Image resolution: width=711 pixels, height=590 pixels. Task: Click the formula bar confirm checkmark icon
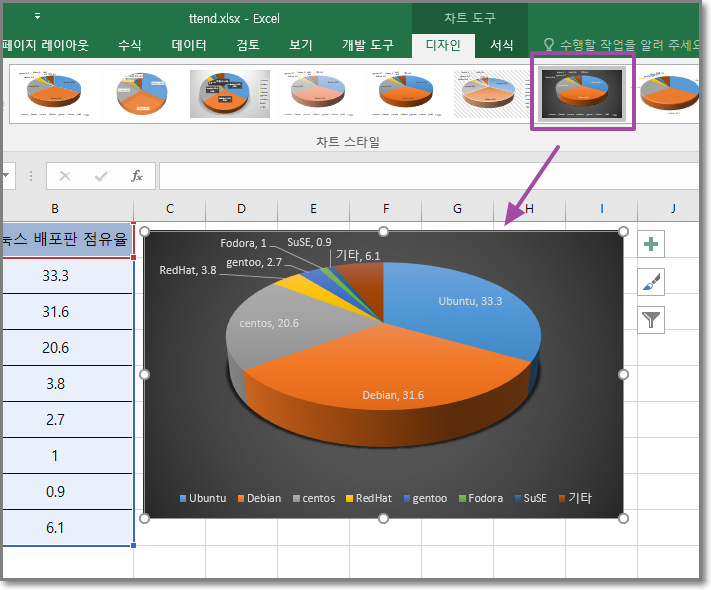pyautogui.click(x=101, y=176)
